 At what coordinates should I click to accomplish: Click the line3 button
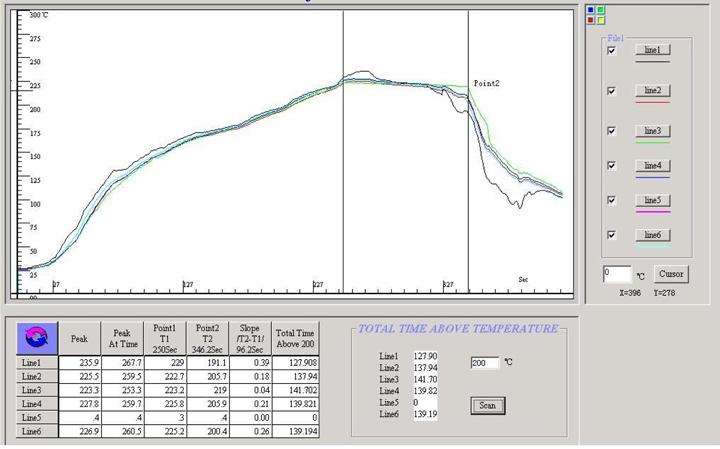point(652,131)
